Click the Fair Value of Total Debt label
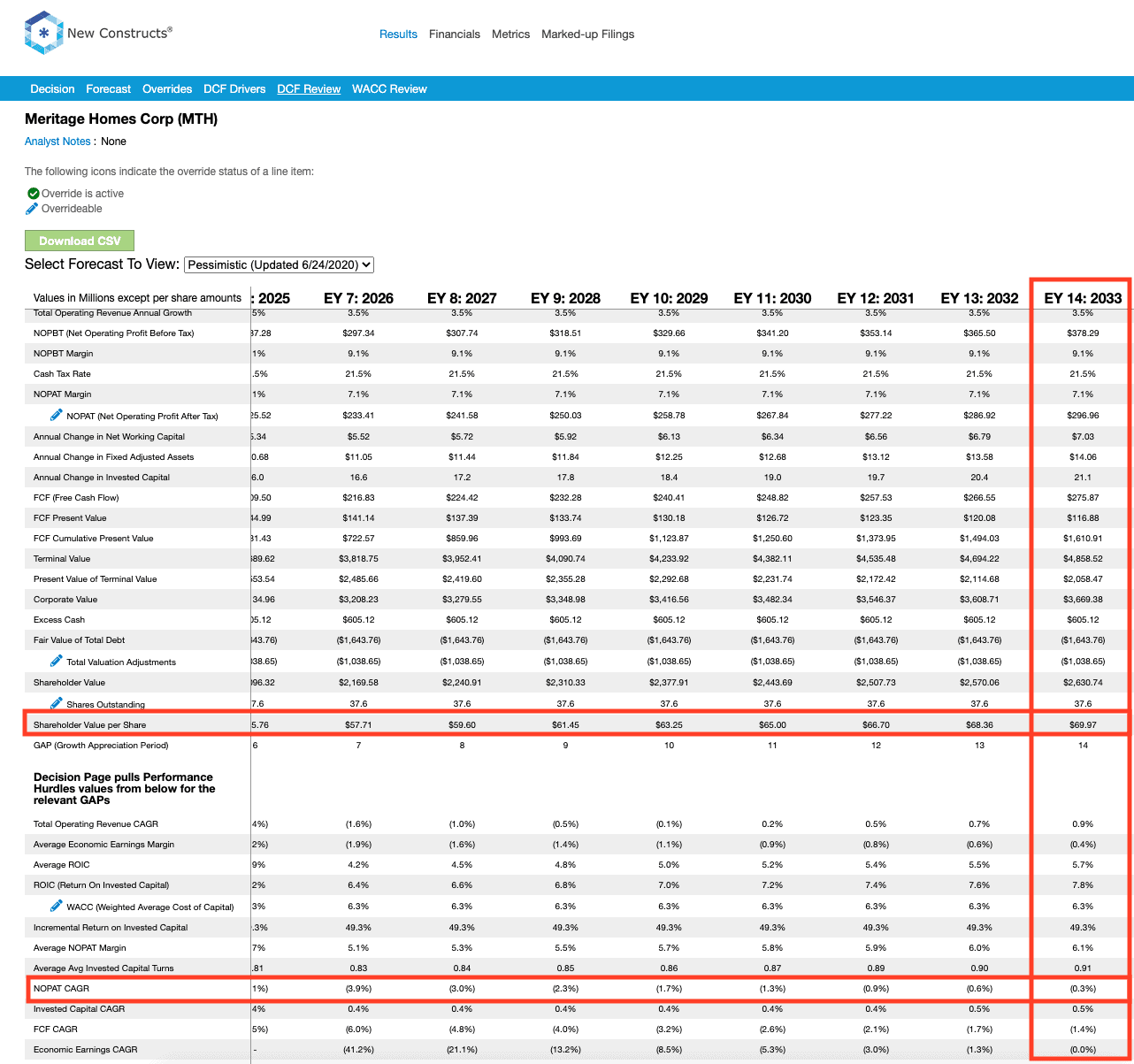1134x1064 pixels. [x=79, y=640]
